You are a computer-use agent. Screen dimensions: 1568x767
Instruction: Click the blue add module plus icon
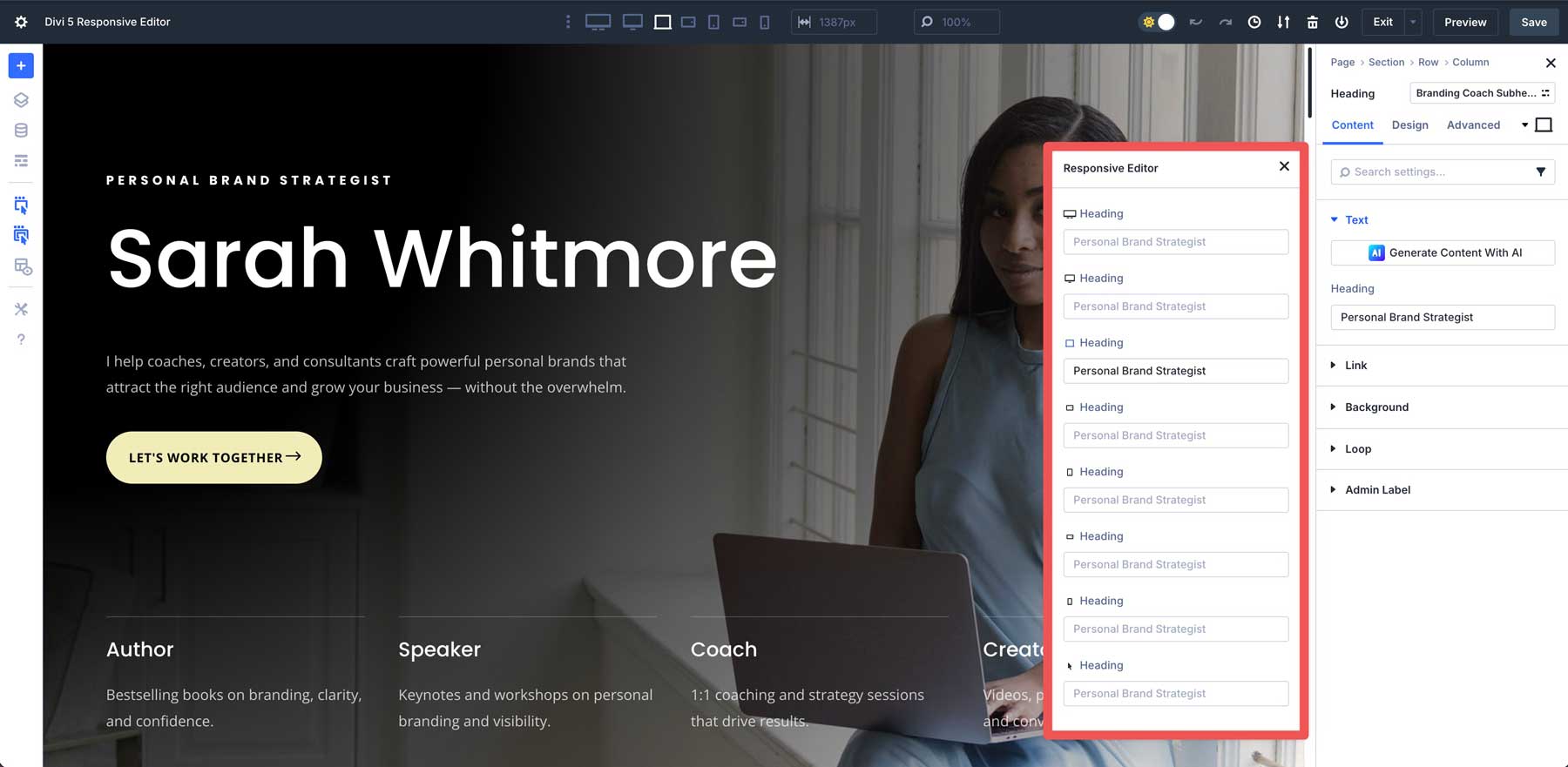click(21, 66)
